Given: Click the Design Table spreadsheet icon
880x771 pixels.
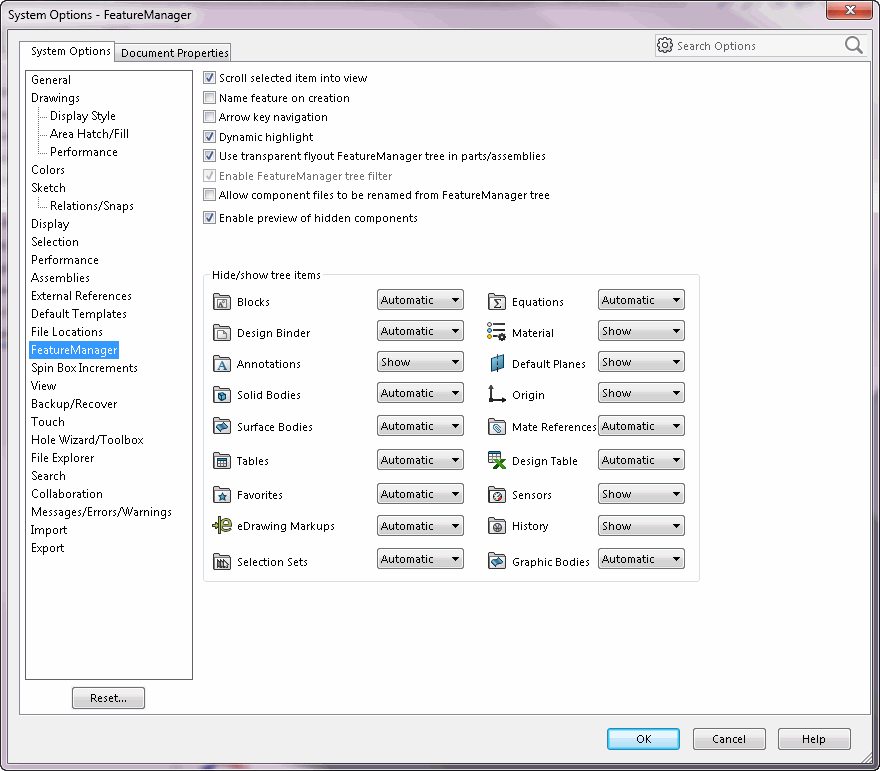Looking at the screenshot, I should 497,460.
